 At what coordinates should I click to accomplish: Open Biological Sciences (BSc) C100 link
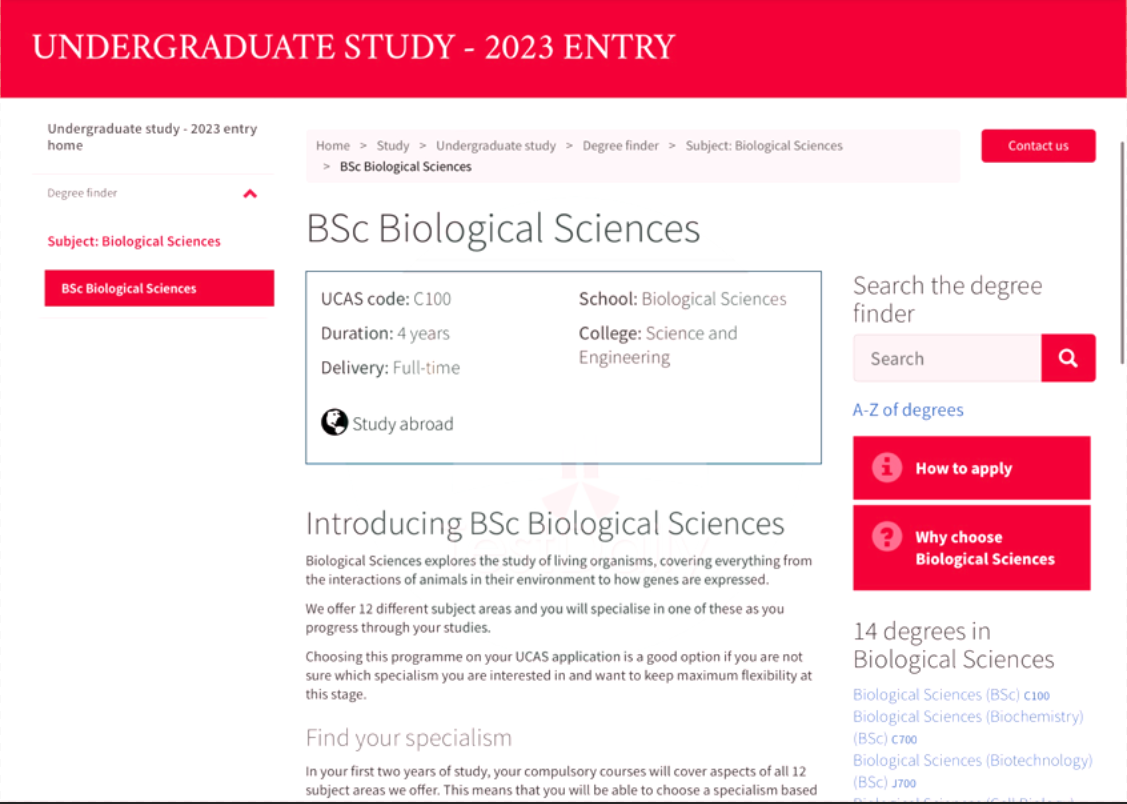tap(951, 695)
